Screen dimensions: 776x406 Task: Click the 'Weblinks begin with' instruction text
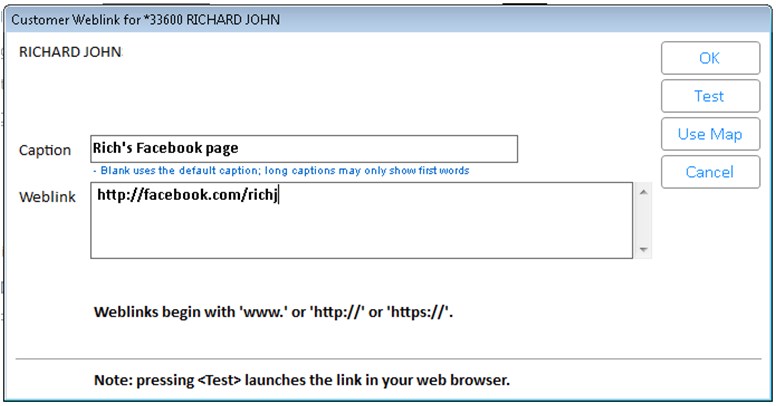tap(274, 312)
